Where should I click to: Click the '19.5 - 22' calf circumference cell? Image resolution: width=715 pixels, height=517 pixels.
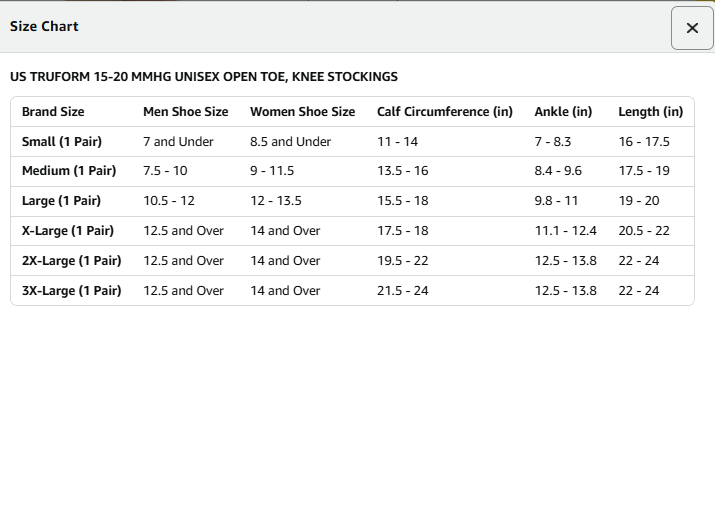[403, 261]
